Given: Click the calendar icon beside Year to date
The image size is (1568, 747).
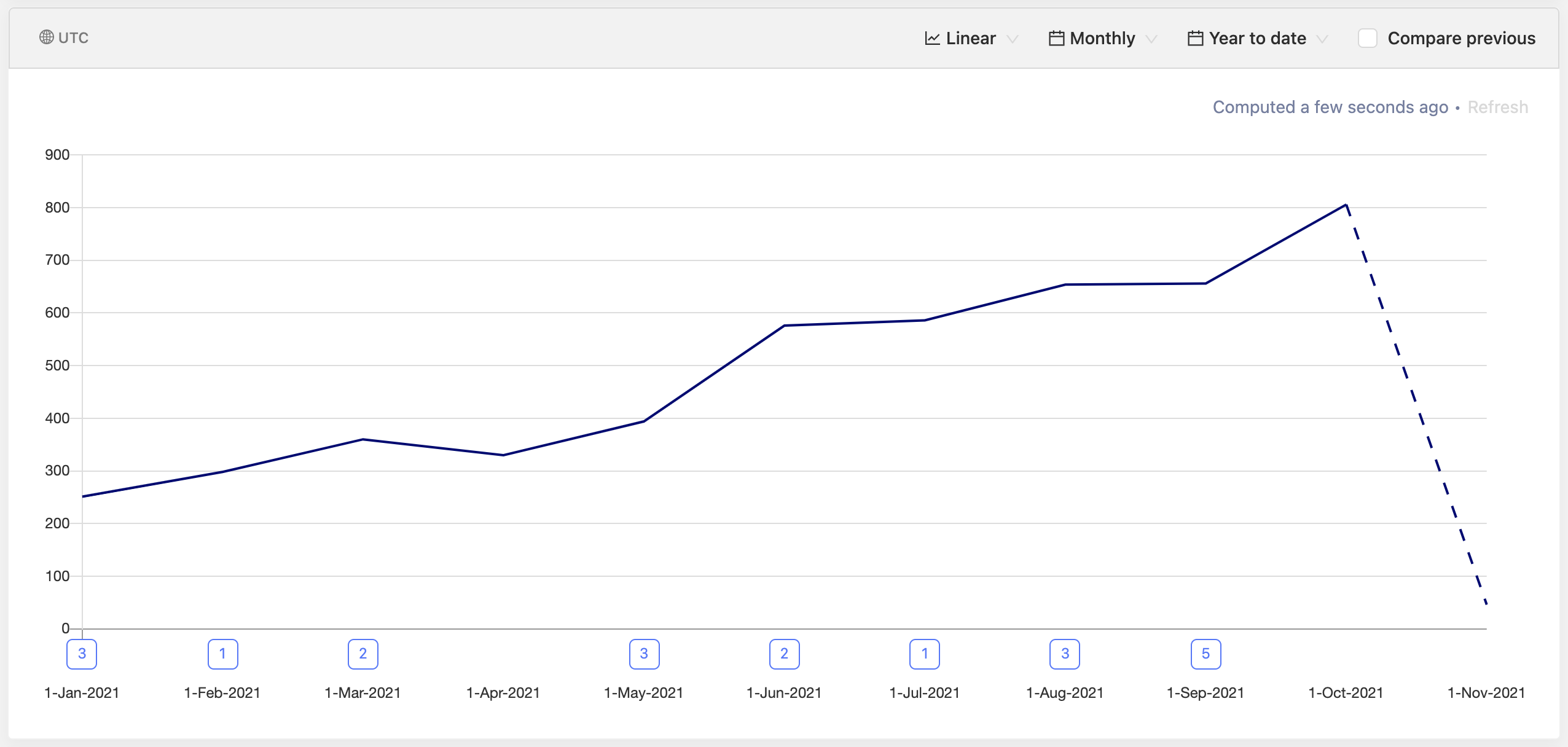Looking at the screenshot, I should point(1195,39).
